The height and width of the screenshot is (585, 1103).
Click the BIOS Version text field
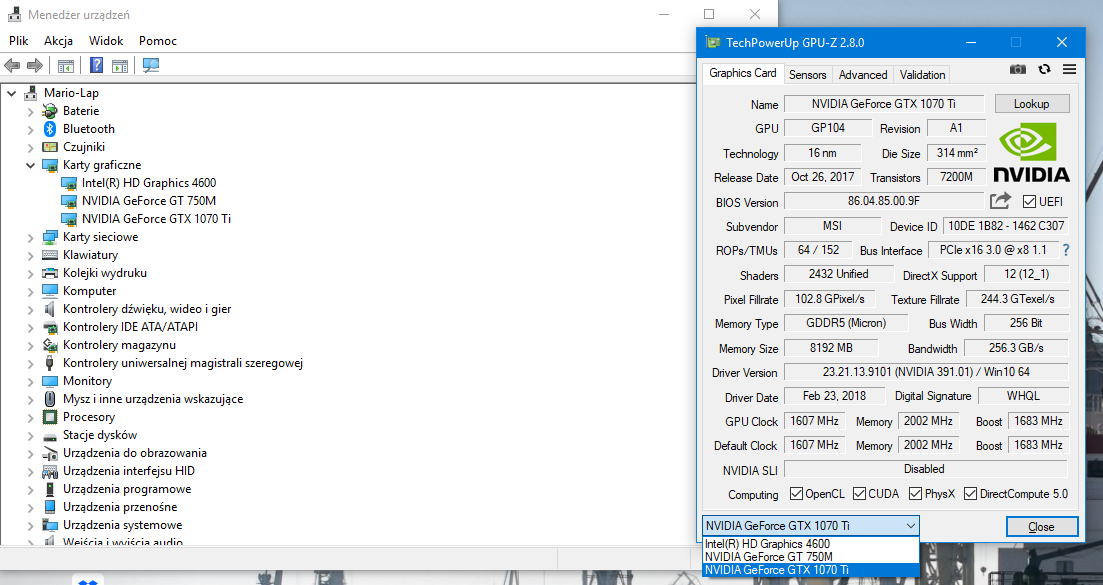[884, 202]
